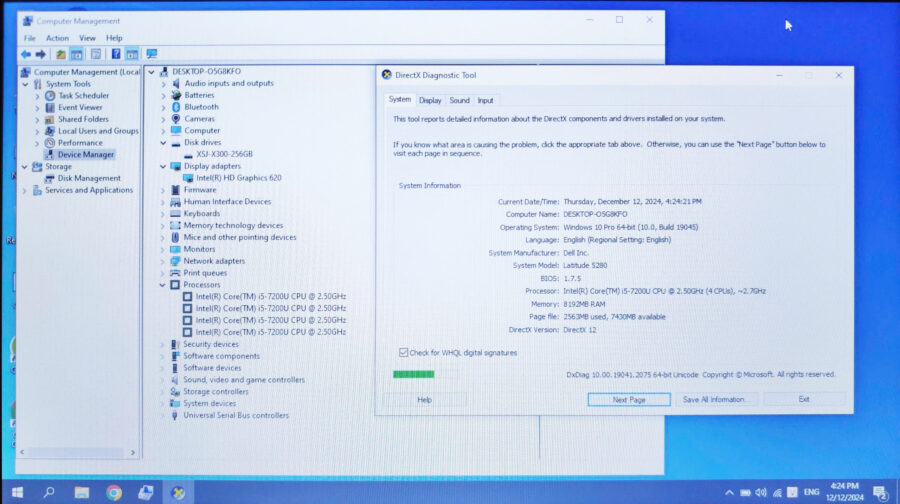Viewport: 900px width, 504px height.
Task: Select Sound, video and game controllers row
Action: tap(244, 380)
